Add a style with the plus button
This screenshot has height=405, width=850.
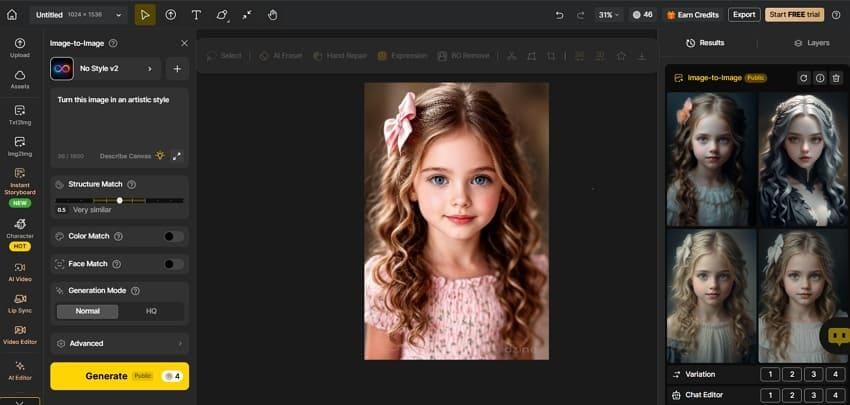[177, 69]
